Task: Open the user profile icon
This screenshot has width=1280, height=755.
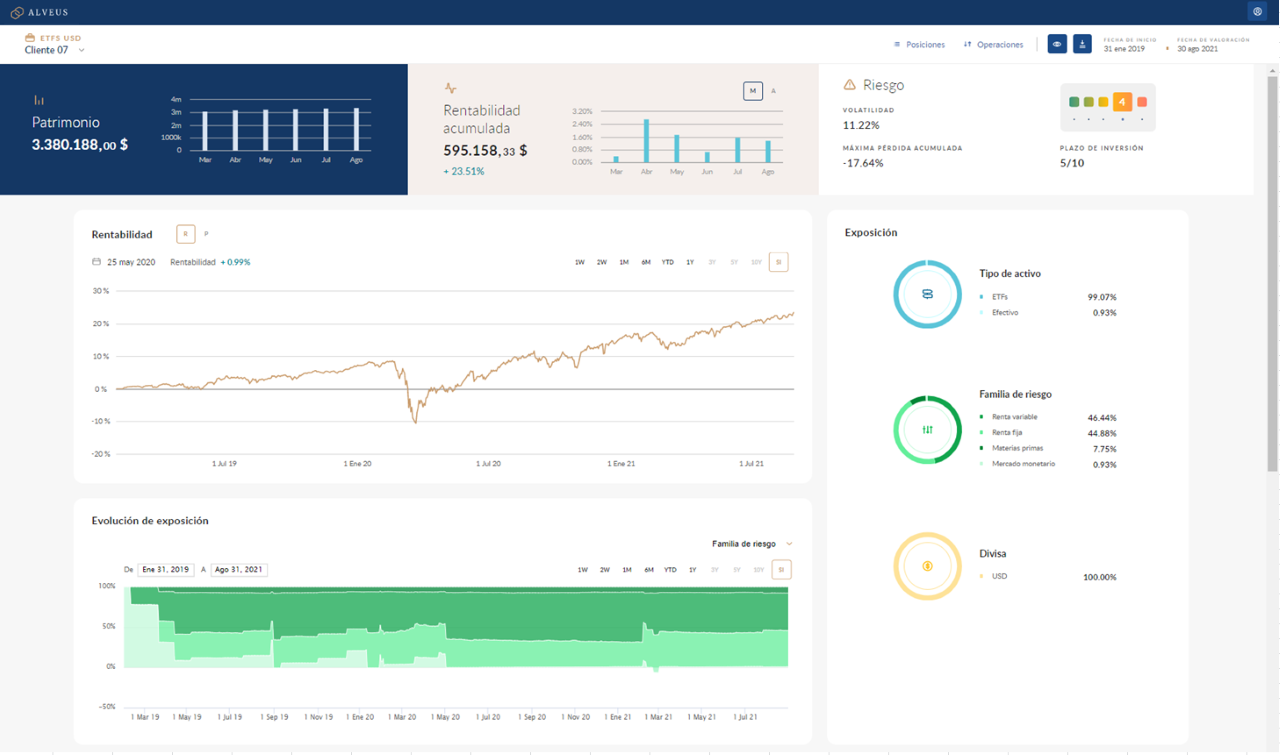Action: click(x=1257, y=12)
